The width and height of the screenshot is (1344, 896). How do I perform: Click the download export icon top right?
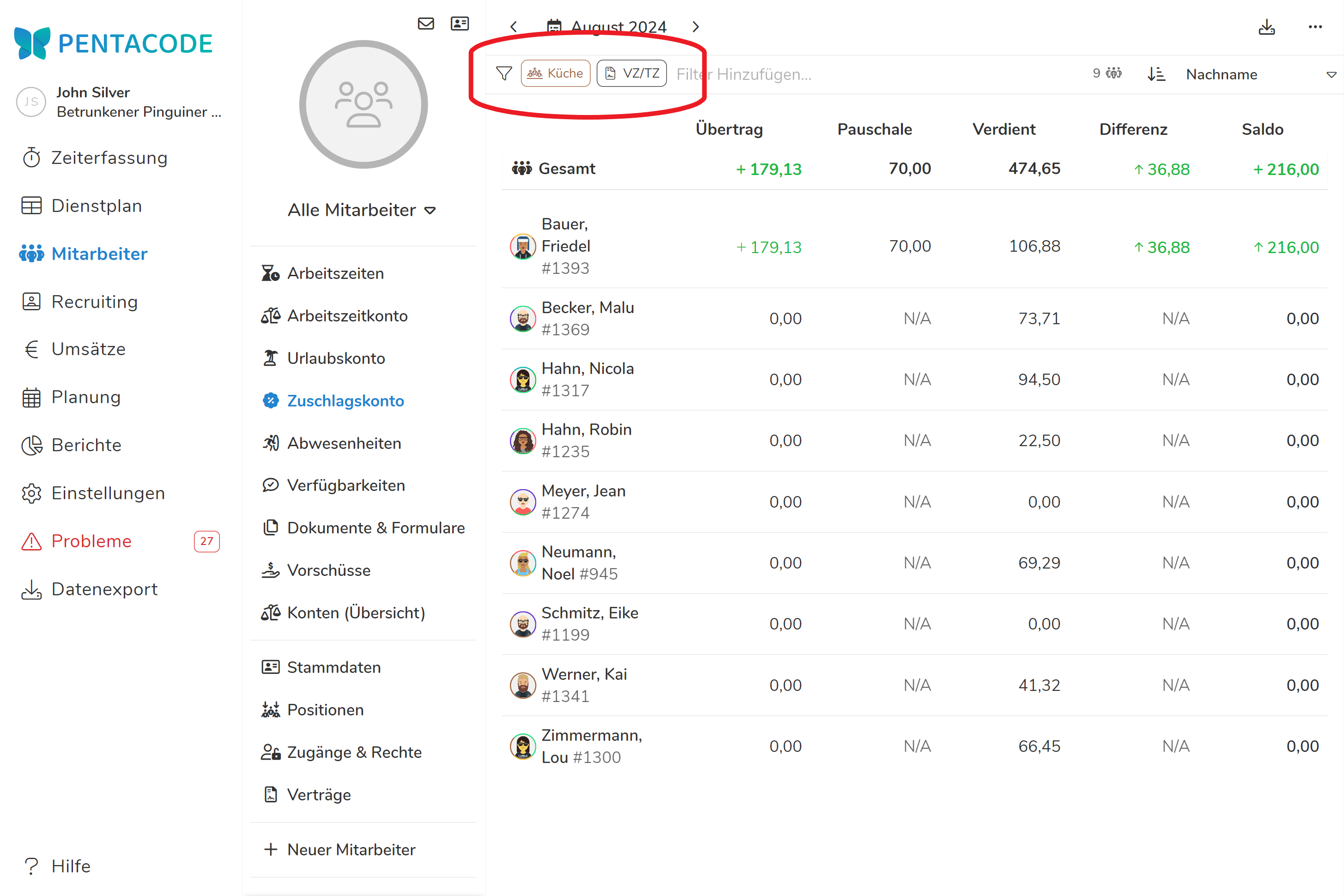(x=1266, y=27)
